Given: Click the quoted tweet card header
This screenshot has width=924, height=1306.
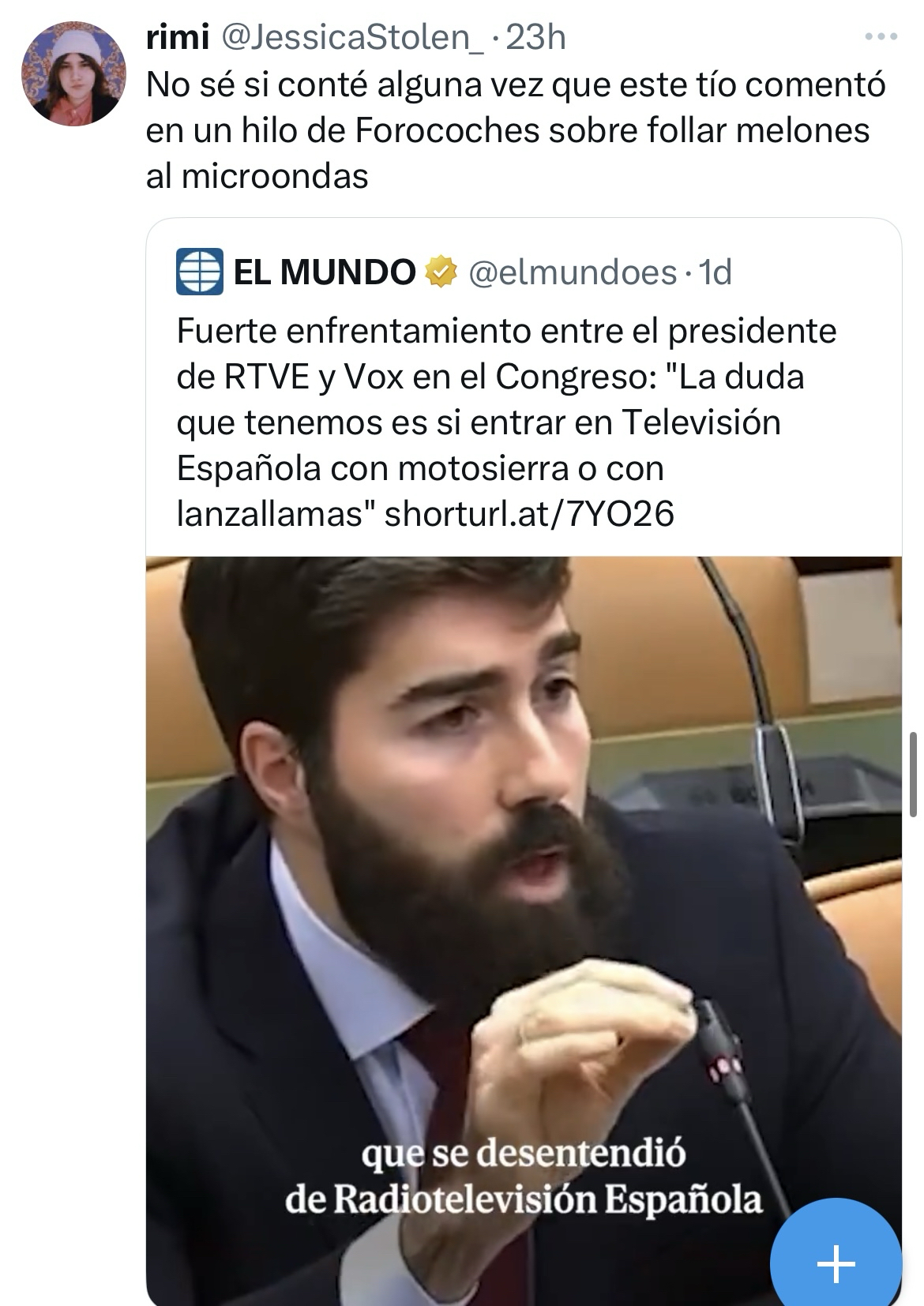Looking at the screenshot, I should (454, 272).
